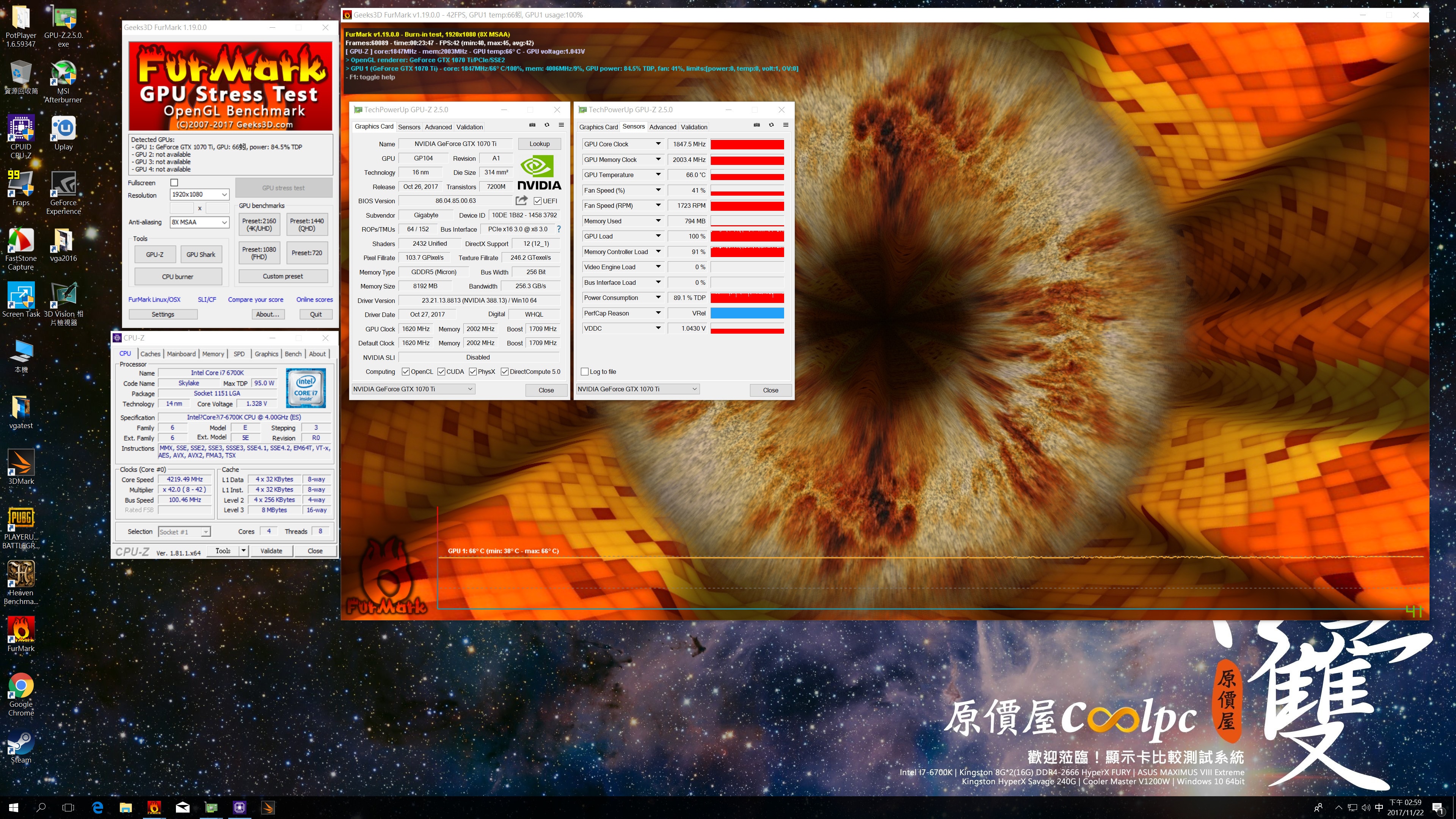This screenshot has width=1456, height=819.
Task: Click the blue PerfCap Reason bar
Action: click(747, 312)
